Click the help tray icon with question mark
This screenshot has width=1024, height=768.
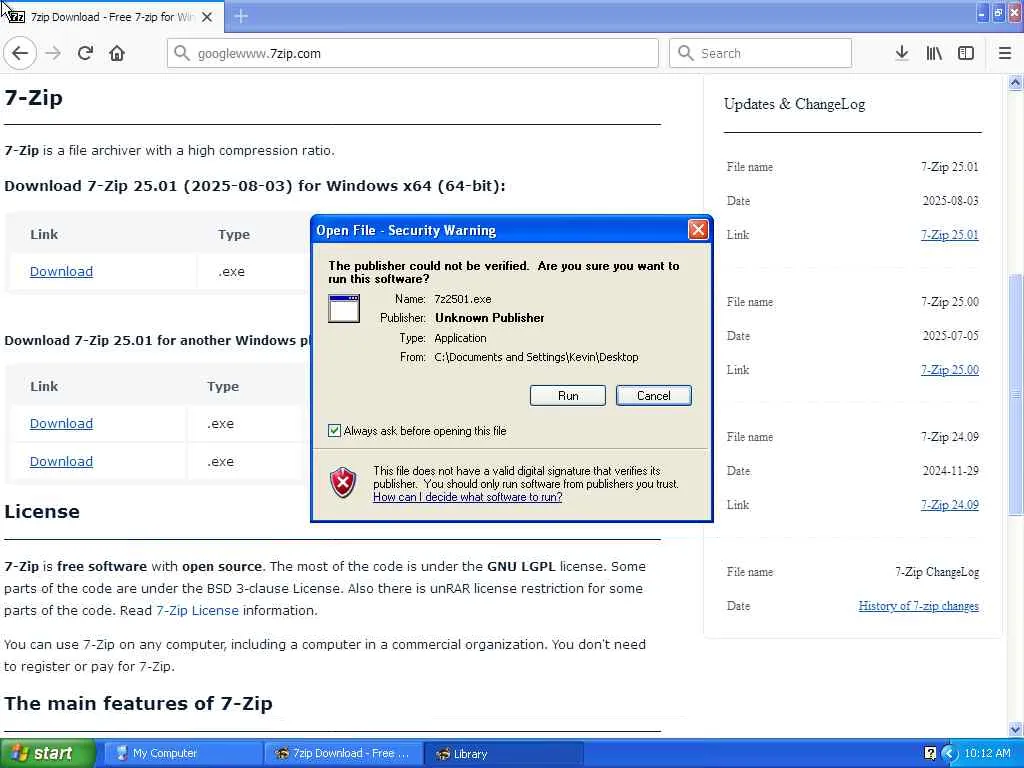[x=931, y=754]
